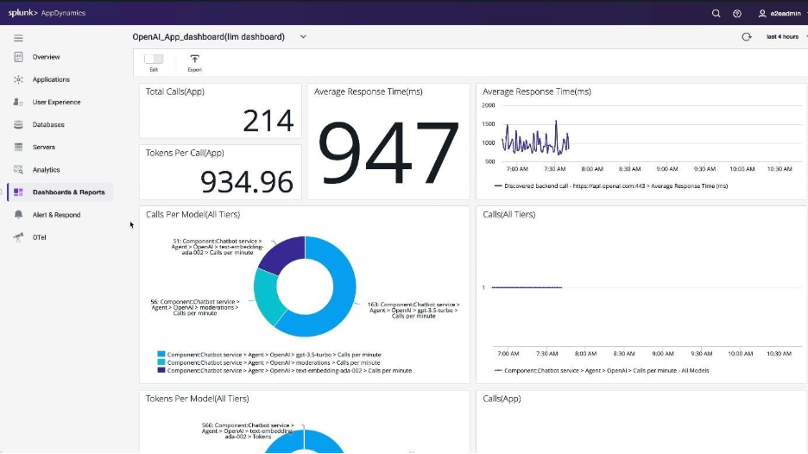
Task: Select the text-embedding-ada-002 label 51 in Calls Per Model
Action: pyautogui.click(x=217, y=247)
